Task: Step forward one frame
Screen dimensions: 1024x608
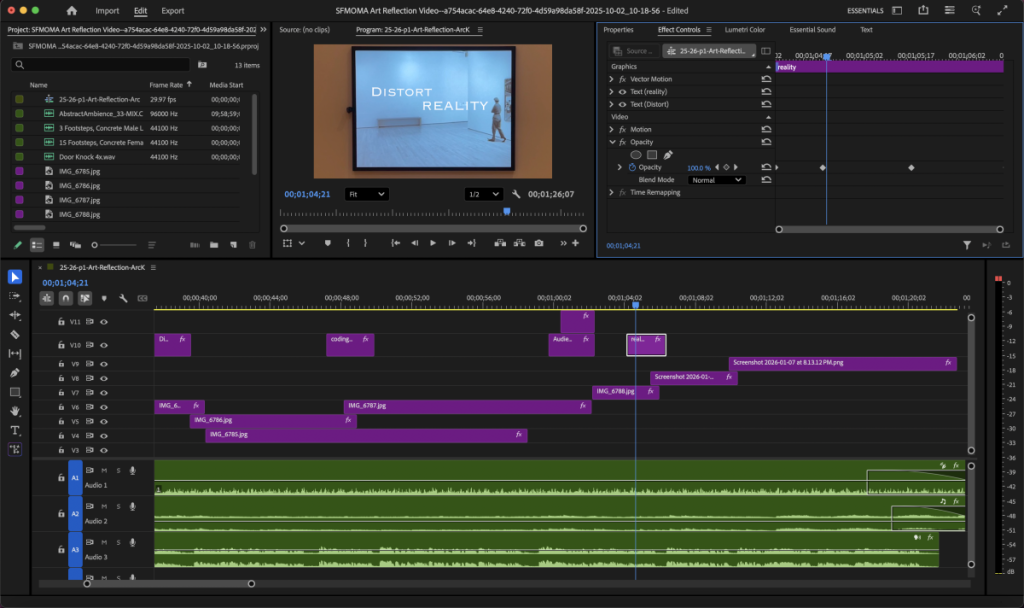Action: click(x=452, y=243)
